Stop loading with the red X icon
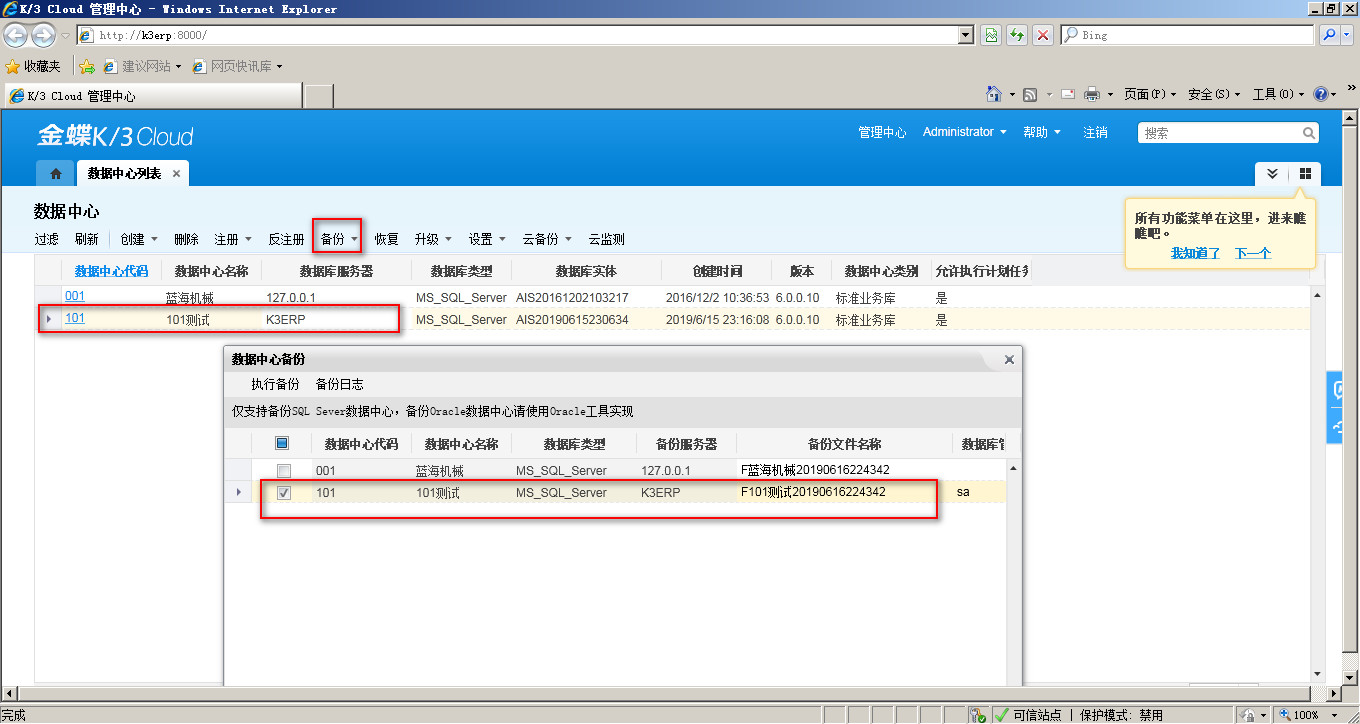The height and width of the screenshot is (724, 1360). pyautogui.click(x=1043, y=35)
